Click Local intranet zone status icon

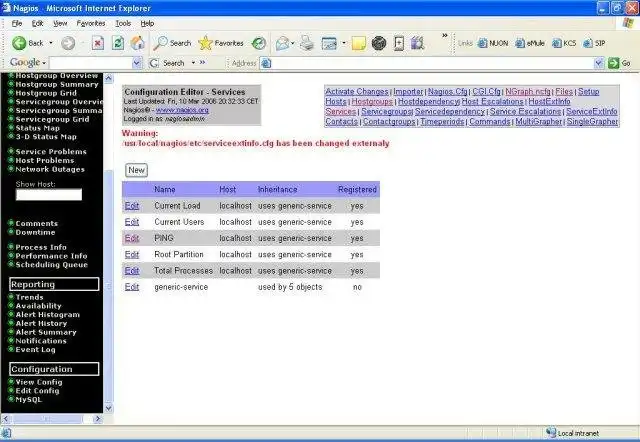click(x=551, y=432)
